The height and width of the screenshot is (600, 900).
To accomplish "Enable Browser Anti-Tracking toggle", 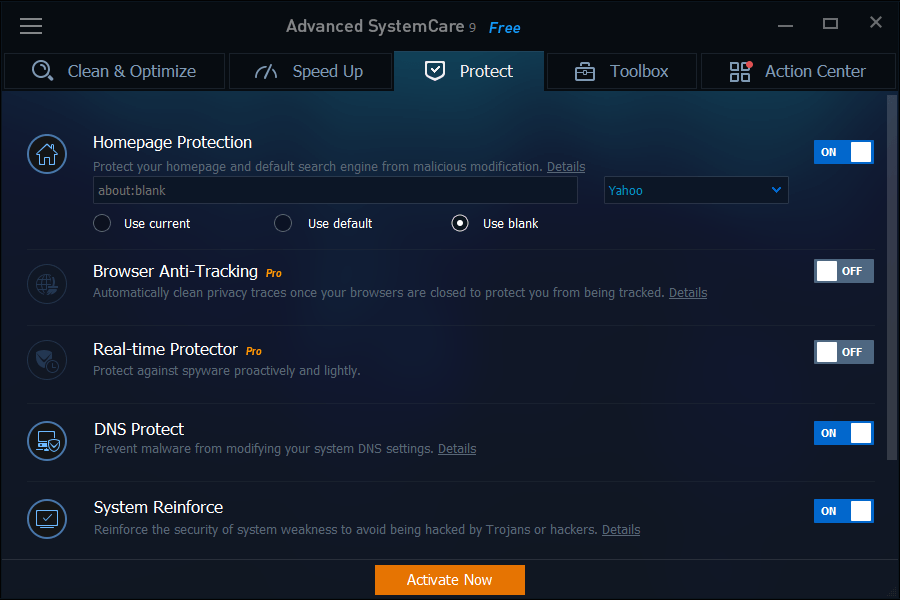I will click(x=844, y=271).
